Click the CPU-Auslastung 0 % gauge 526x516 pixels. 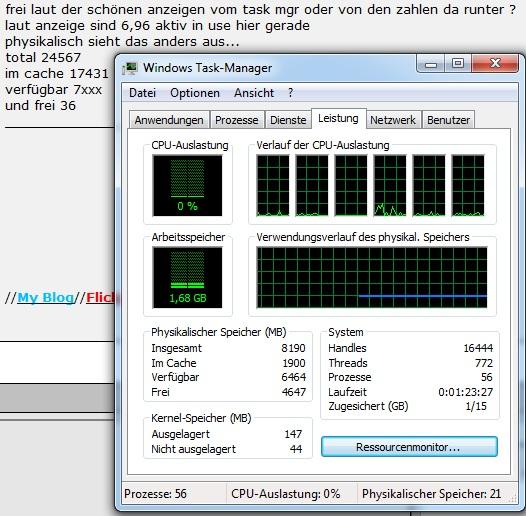pos(188,186)
